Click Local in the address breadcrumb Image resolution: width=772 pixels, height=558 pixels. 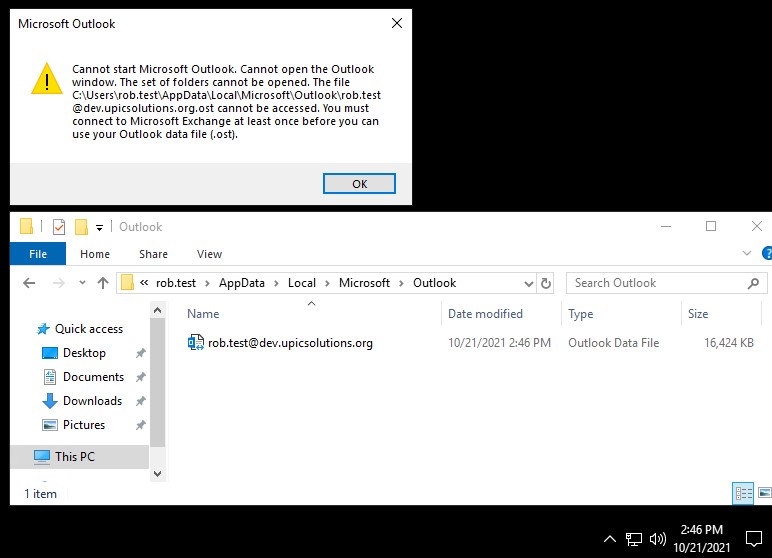(302, 283)
